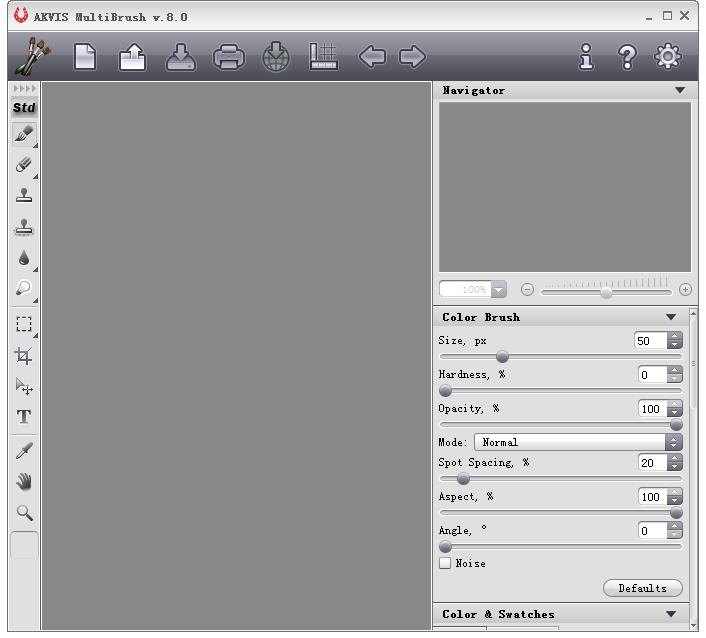Open the zoom percentage dropdown
This screenshot has height=638, width=706.
(499, 290)
